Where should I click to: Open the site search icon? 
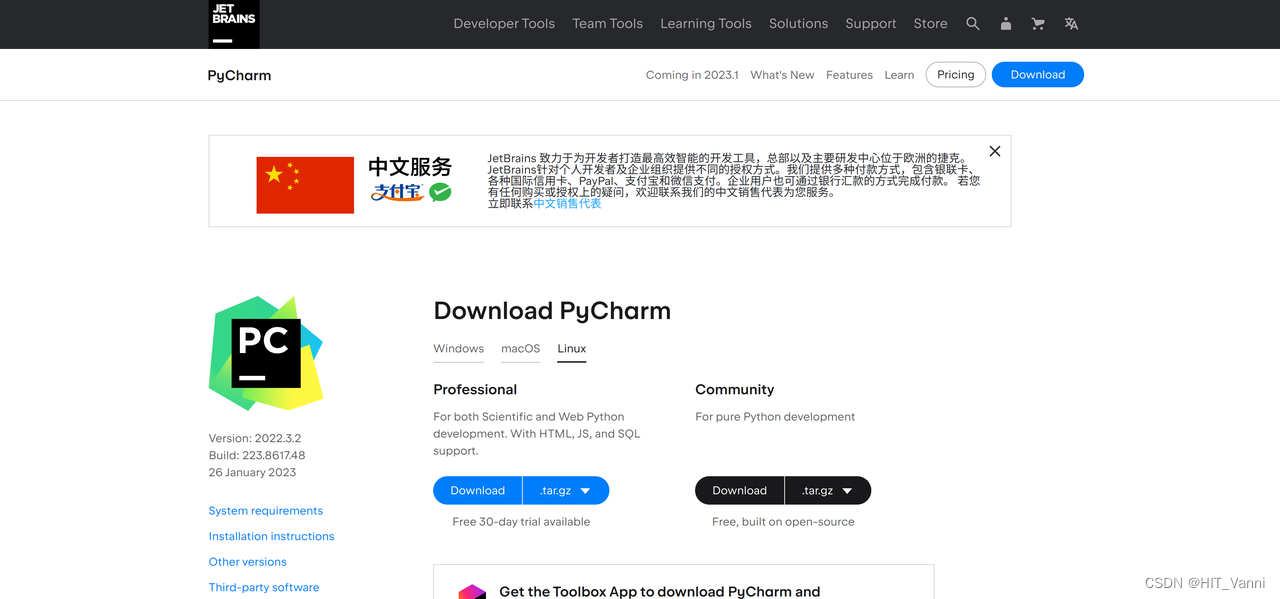coord(973,24)
